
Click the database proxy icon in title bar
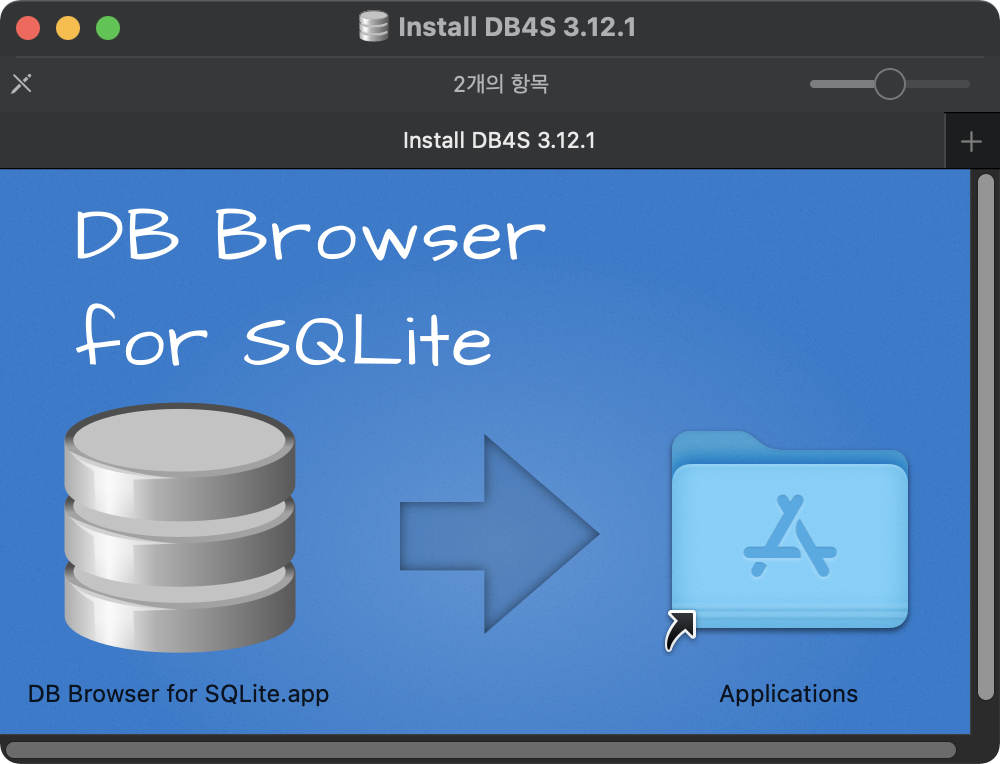click(x=374, y=27)
